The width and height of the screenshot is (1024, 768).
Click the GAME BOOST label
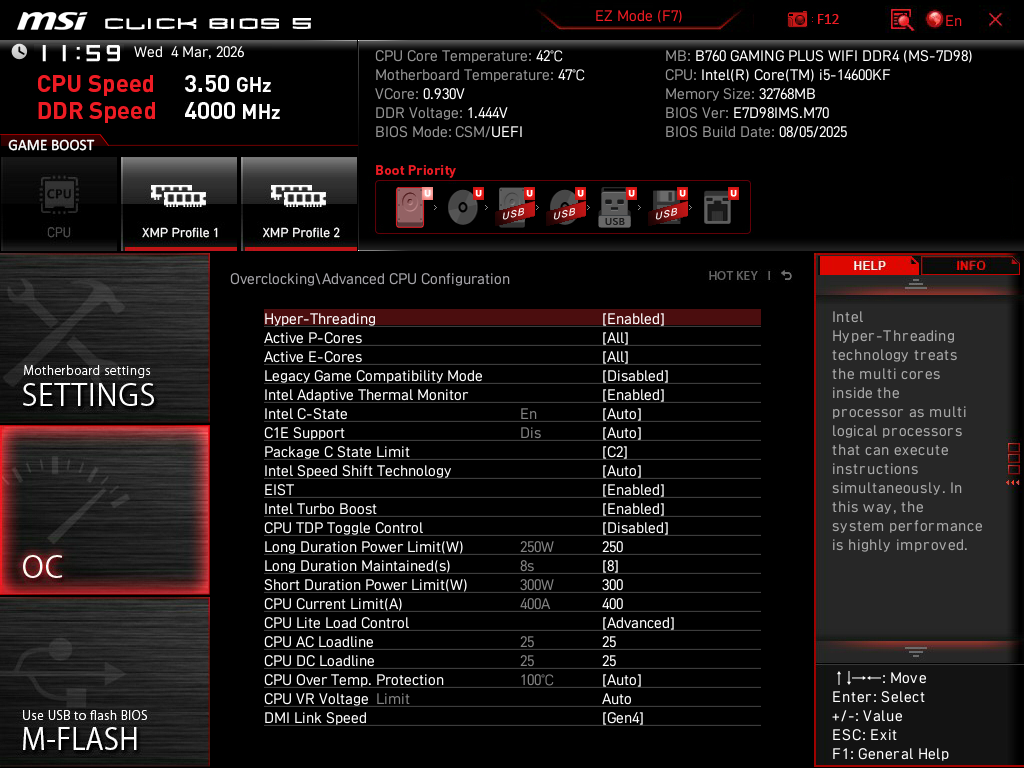(51, 145)
